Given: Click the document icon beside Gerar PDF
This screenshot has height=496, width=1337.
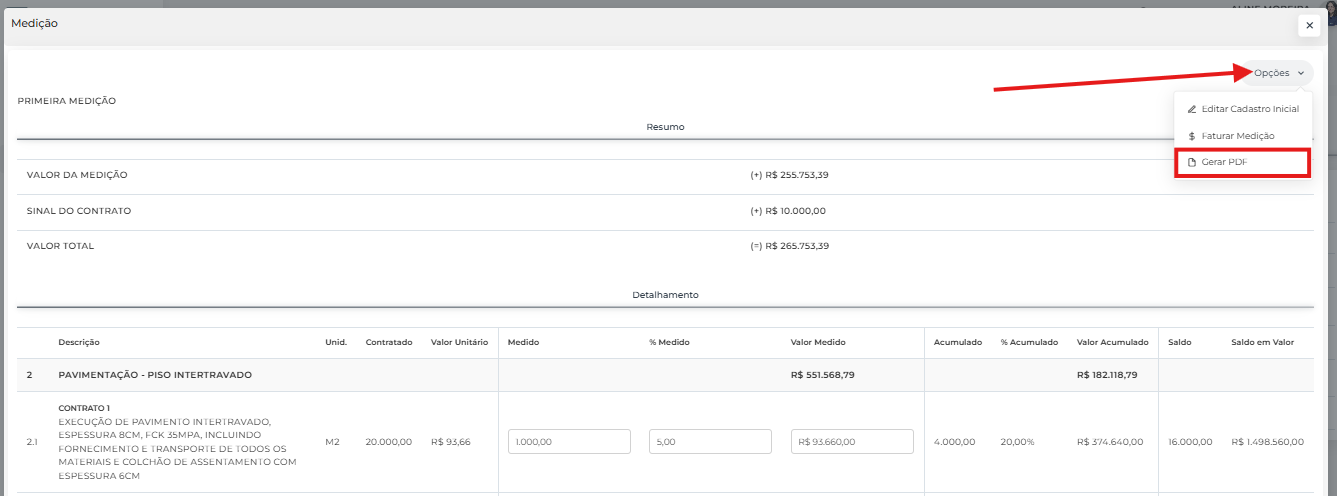Looking at the screenshot, I should (x=1191, y=162).
